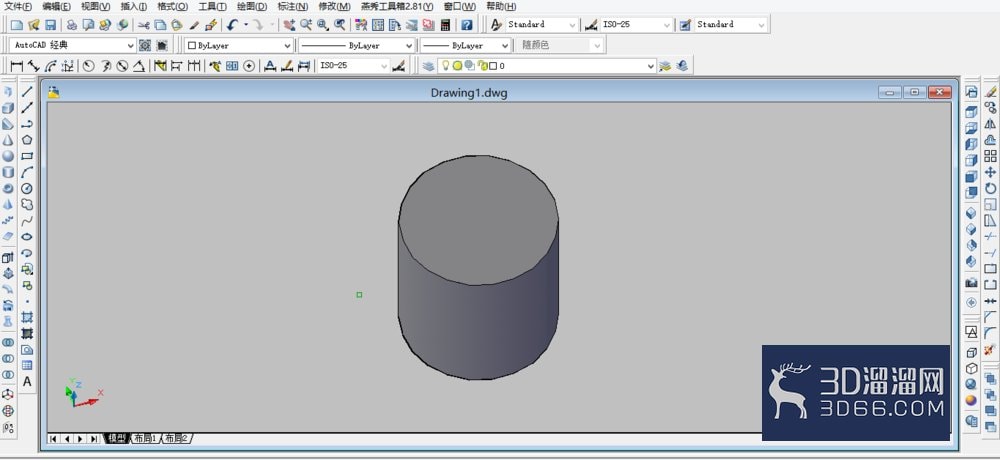This screenshot has width=1000, height=460.
Task: Click the Undo arrow icon
Action: [x=232, y=25]
